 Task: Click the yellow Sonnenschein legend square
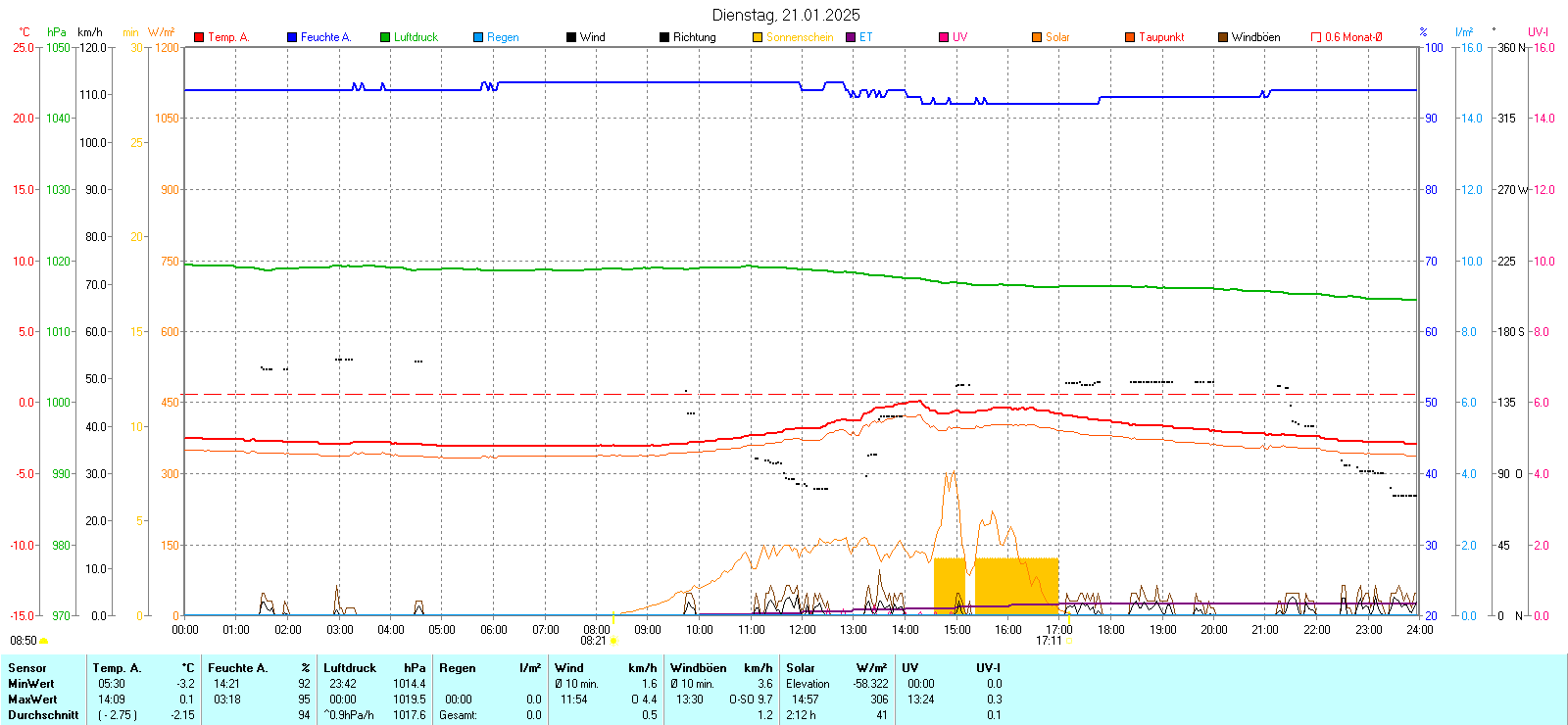[758, 37]
